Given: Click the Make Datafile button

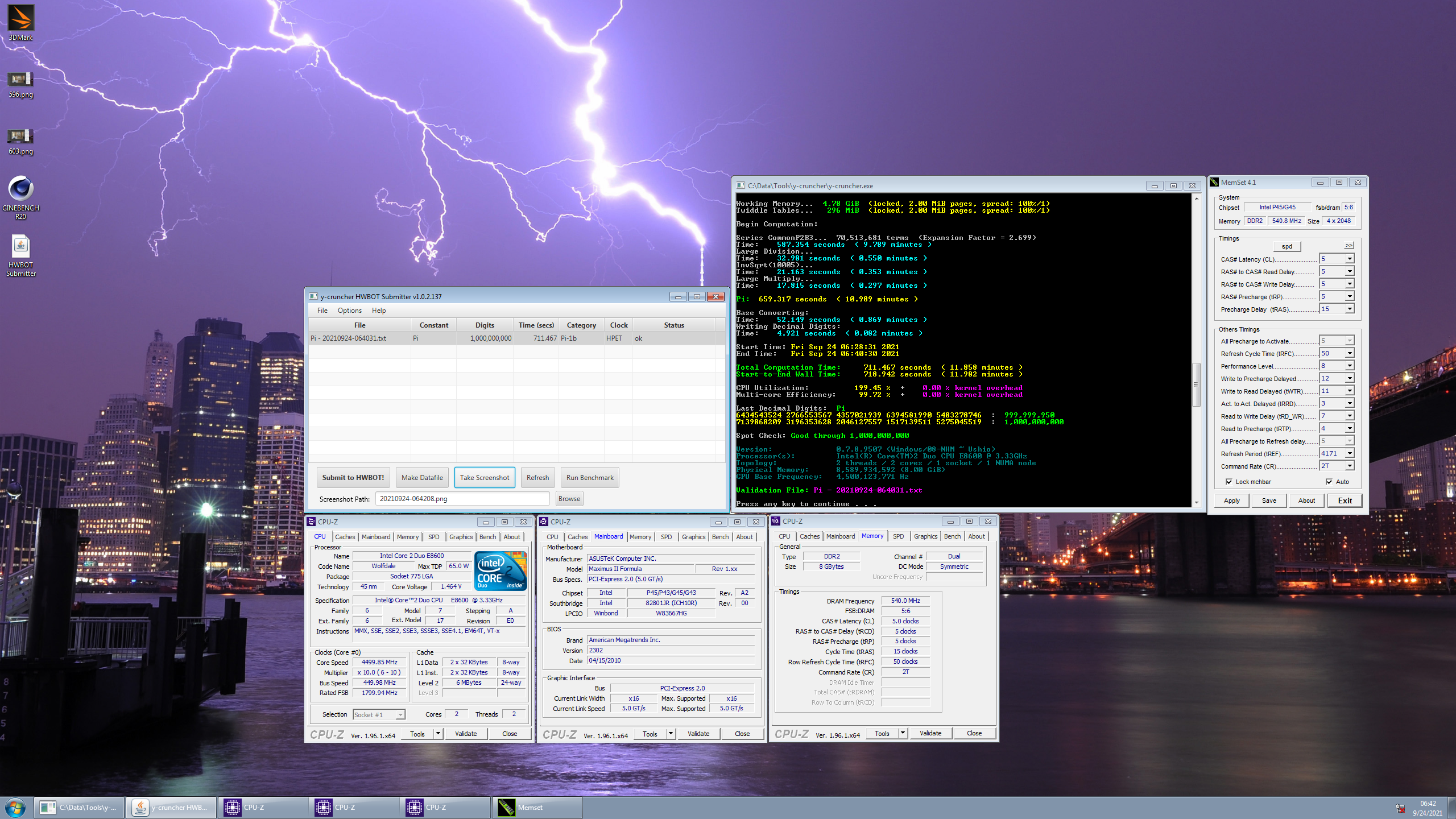Looking at the screenshot, I should click(x=422, y=478).
